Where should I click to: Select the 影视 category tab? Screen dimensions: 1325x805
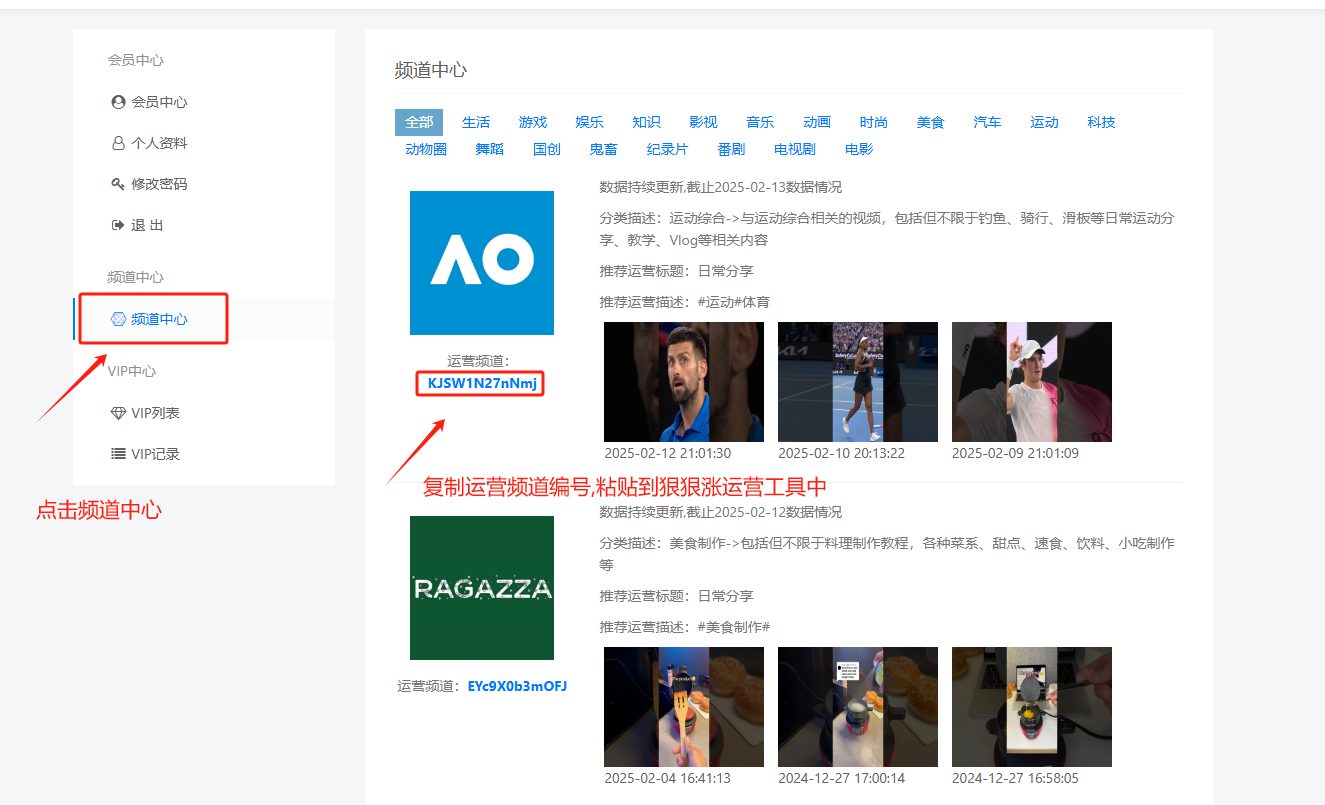(x=703, y=122)
